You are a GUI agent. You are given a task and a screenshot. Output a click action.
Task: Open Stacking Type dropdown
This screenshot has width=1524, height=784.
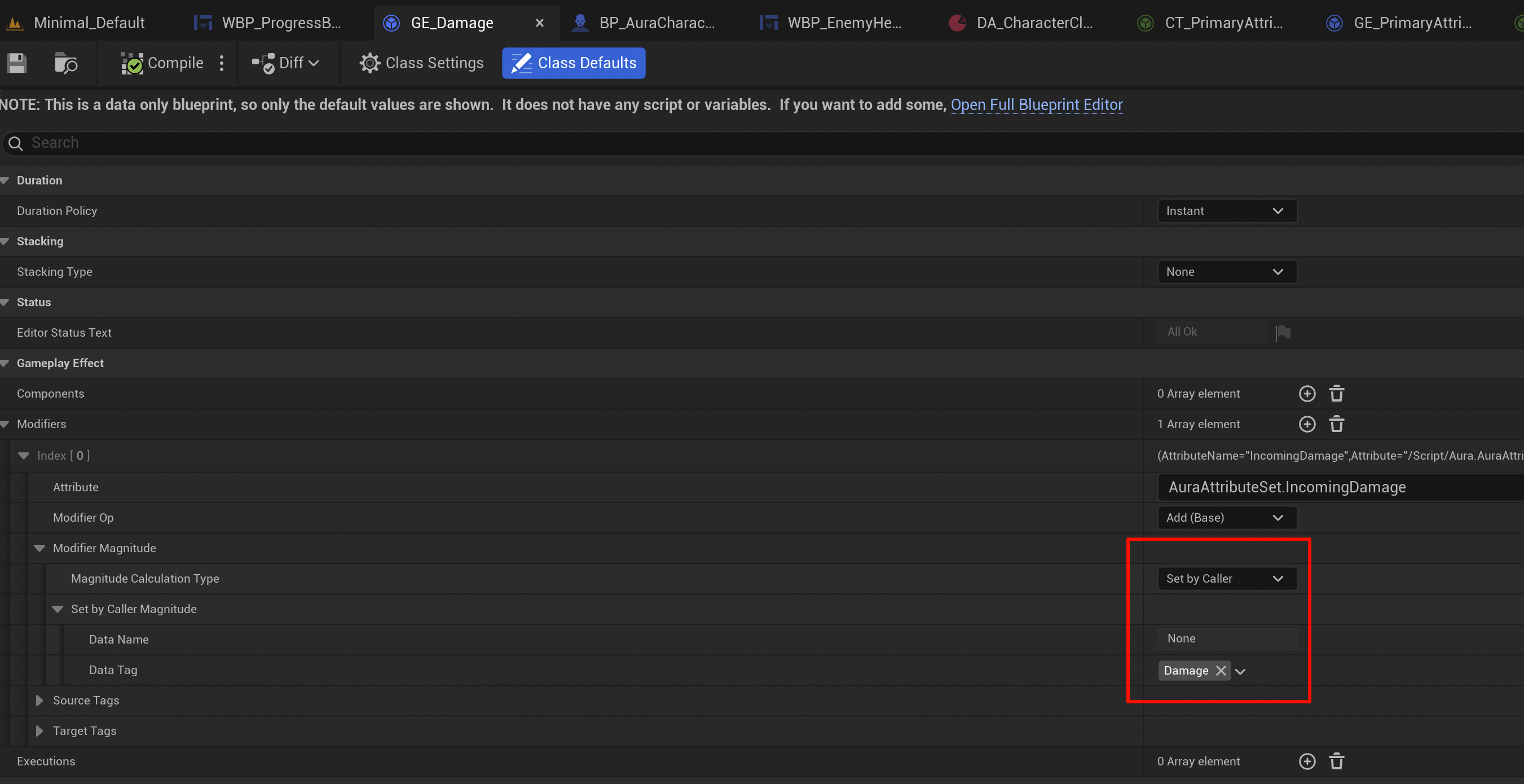1226,272
